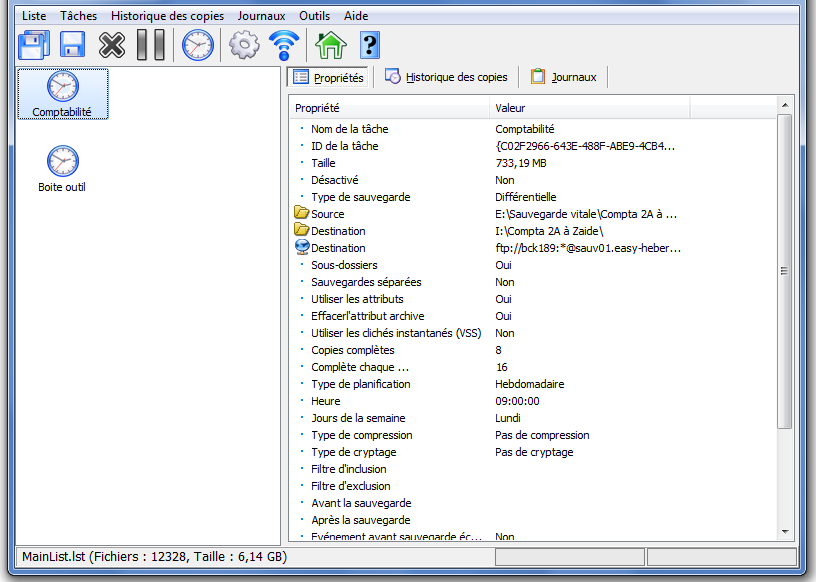Click the folder icon beside I:\Compta destination
Screen dimensions: 816x582
pos(301,230)
